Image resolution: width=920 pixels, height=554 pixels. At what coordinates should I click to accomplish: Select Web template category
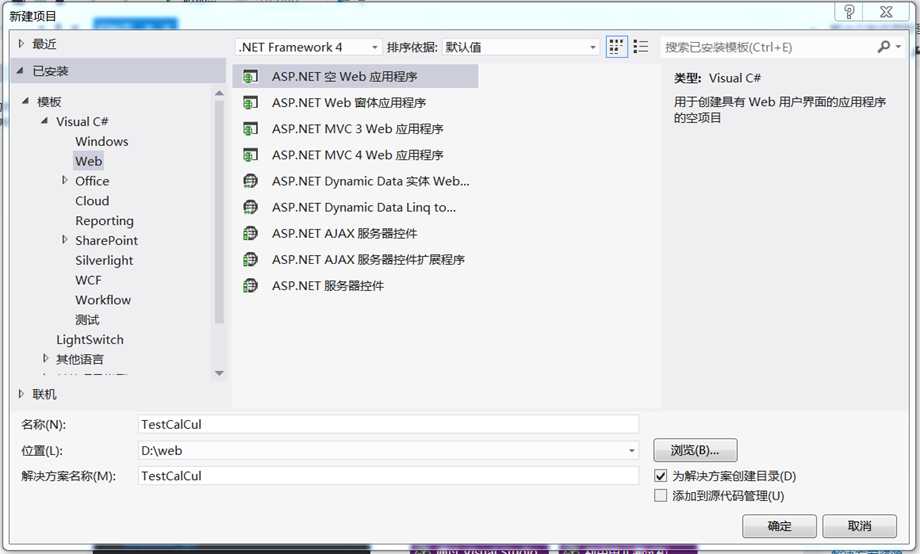89,161
